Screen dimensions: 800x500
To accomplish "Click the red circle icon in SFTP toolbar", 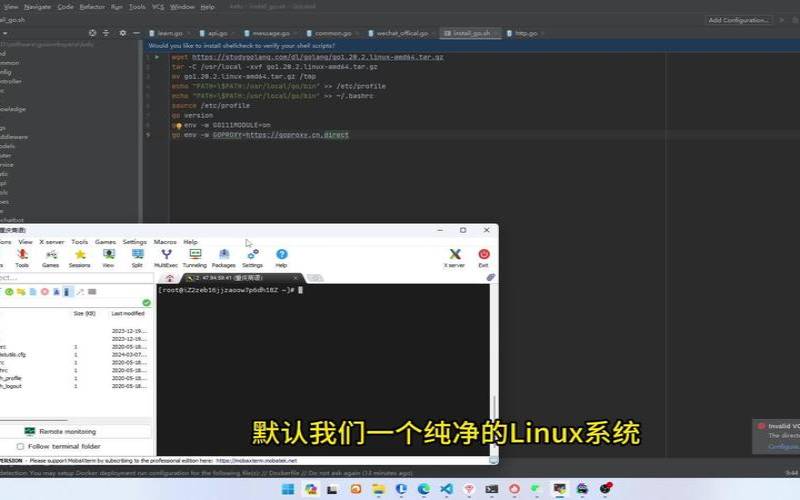I will click(45, 292).
